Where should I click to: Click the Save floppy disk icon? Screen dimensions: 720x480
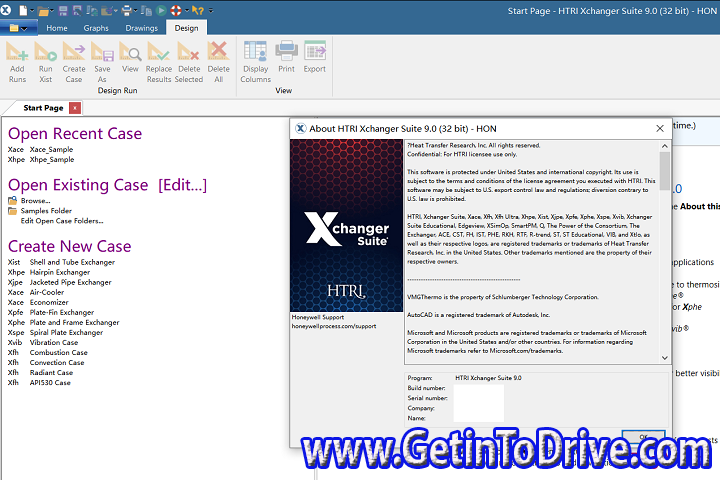coord(63,11)
